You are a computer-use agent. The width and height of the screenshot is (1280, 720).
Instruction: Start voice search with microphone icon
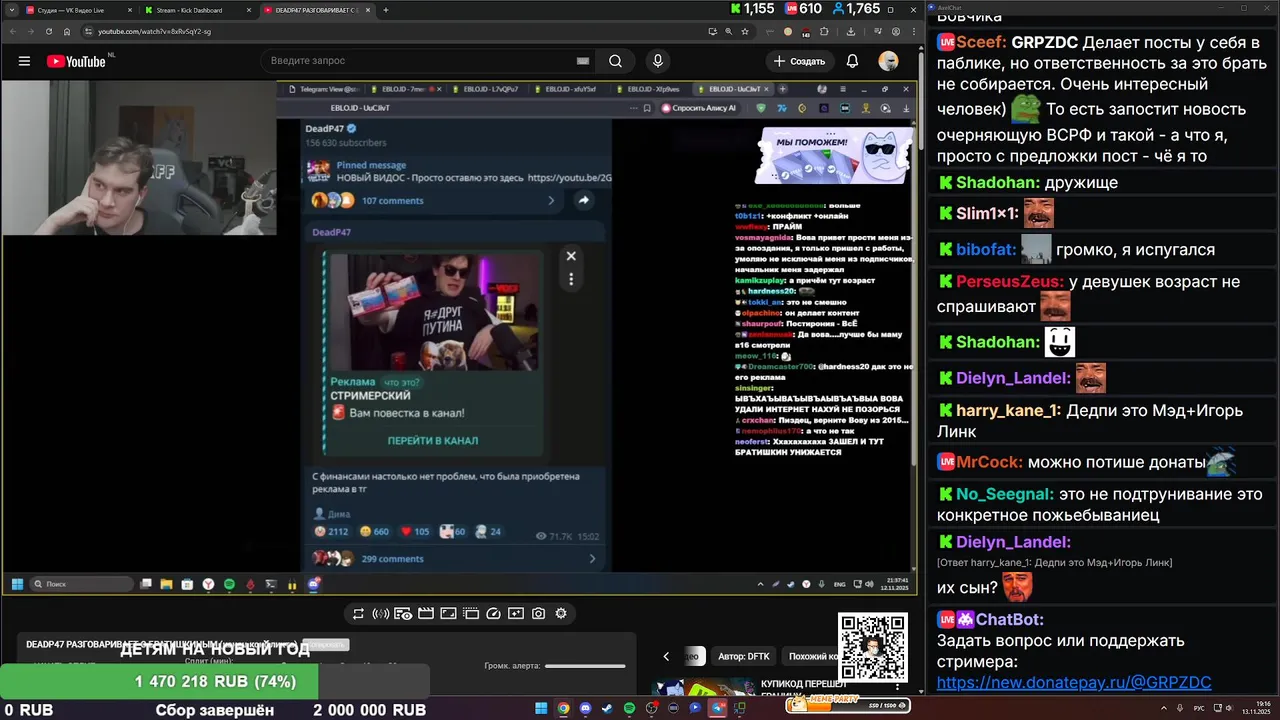pyautogui.click(x=657, y=61)
